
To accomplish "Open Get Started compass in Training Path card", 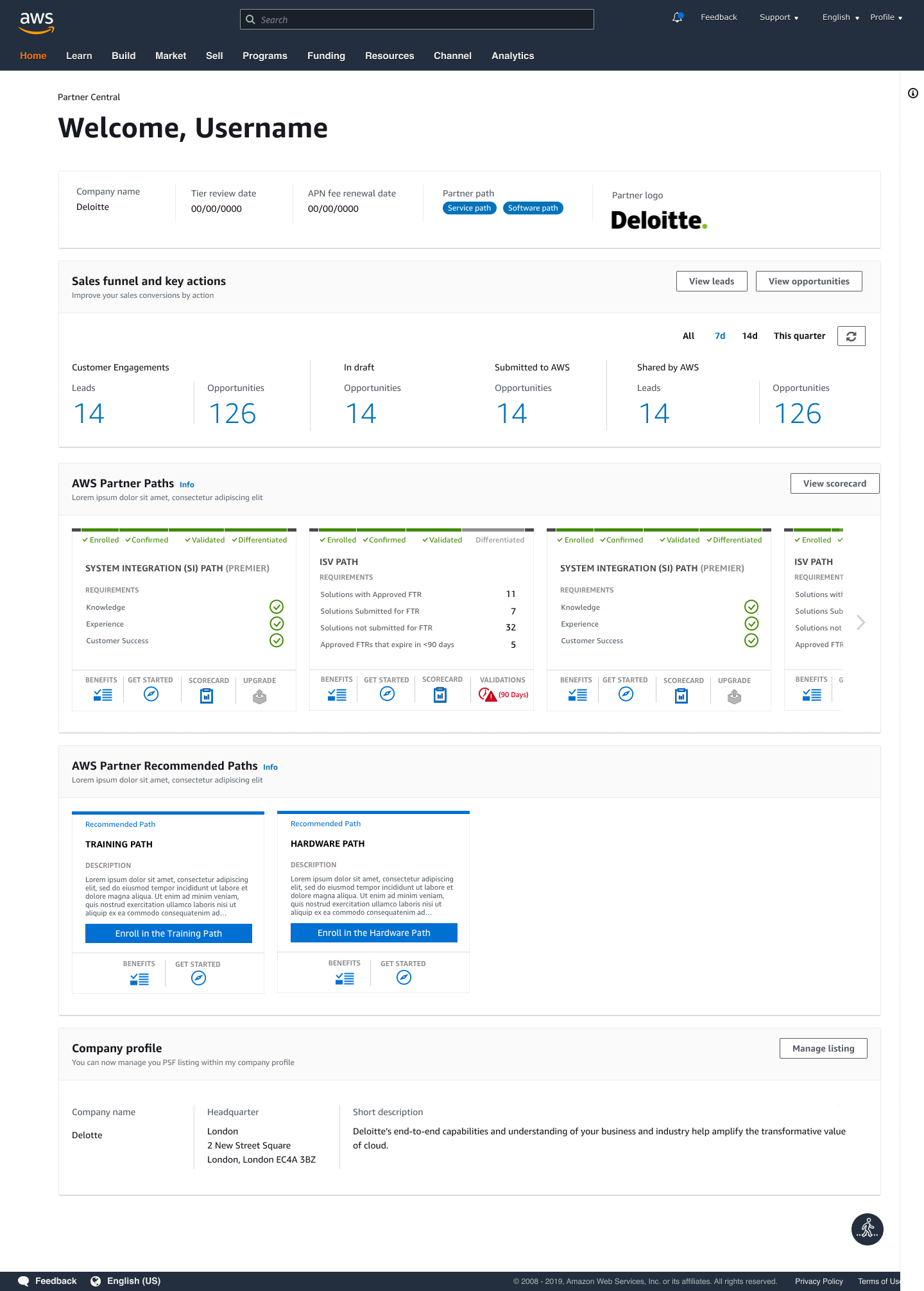I will pyautogui.click(x=199, y=978).
